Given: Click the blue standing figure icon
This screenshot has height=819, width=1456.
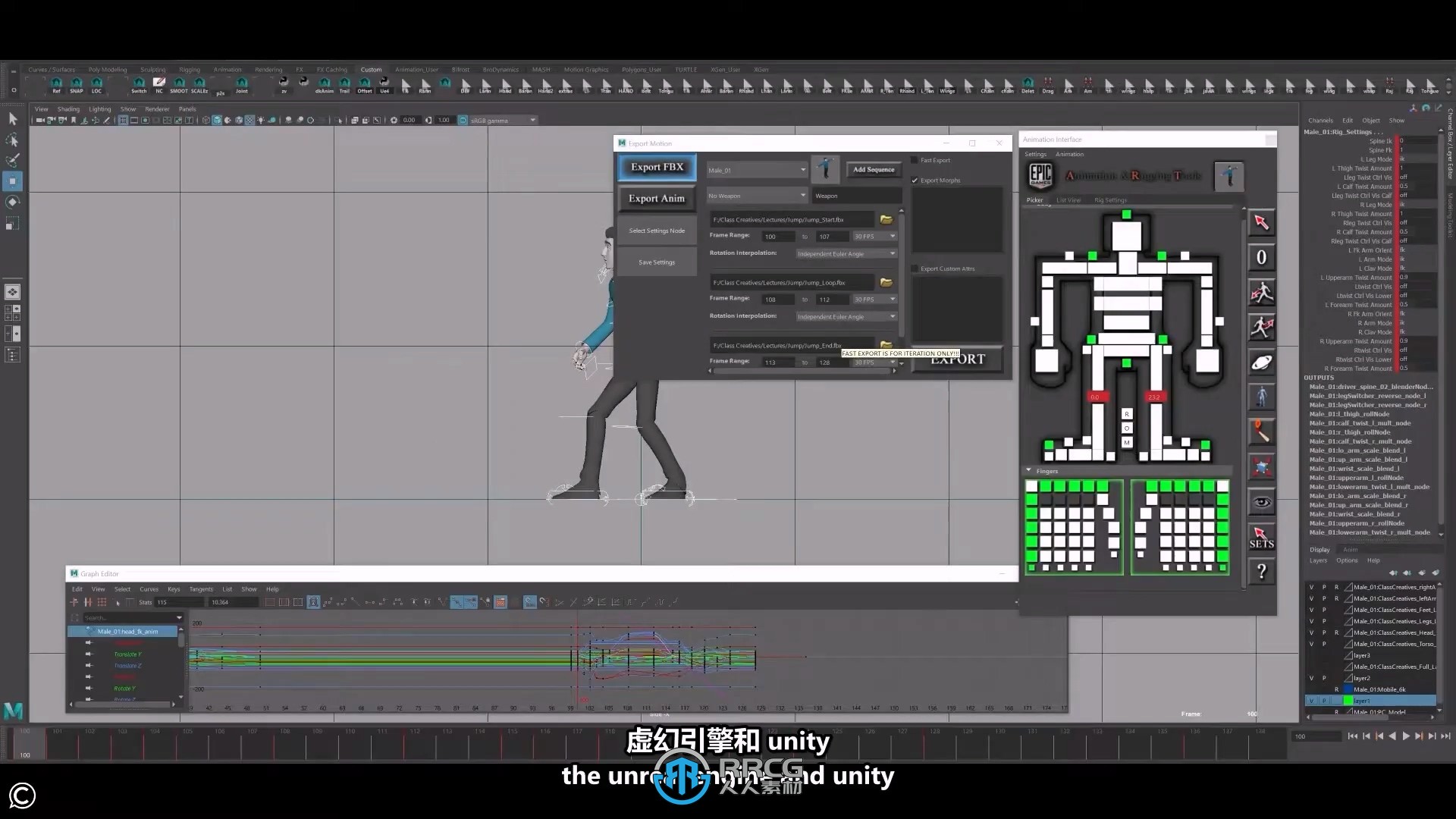Looking at the screenshot, I should [x=1261, y=397].
